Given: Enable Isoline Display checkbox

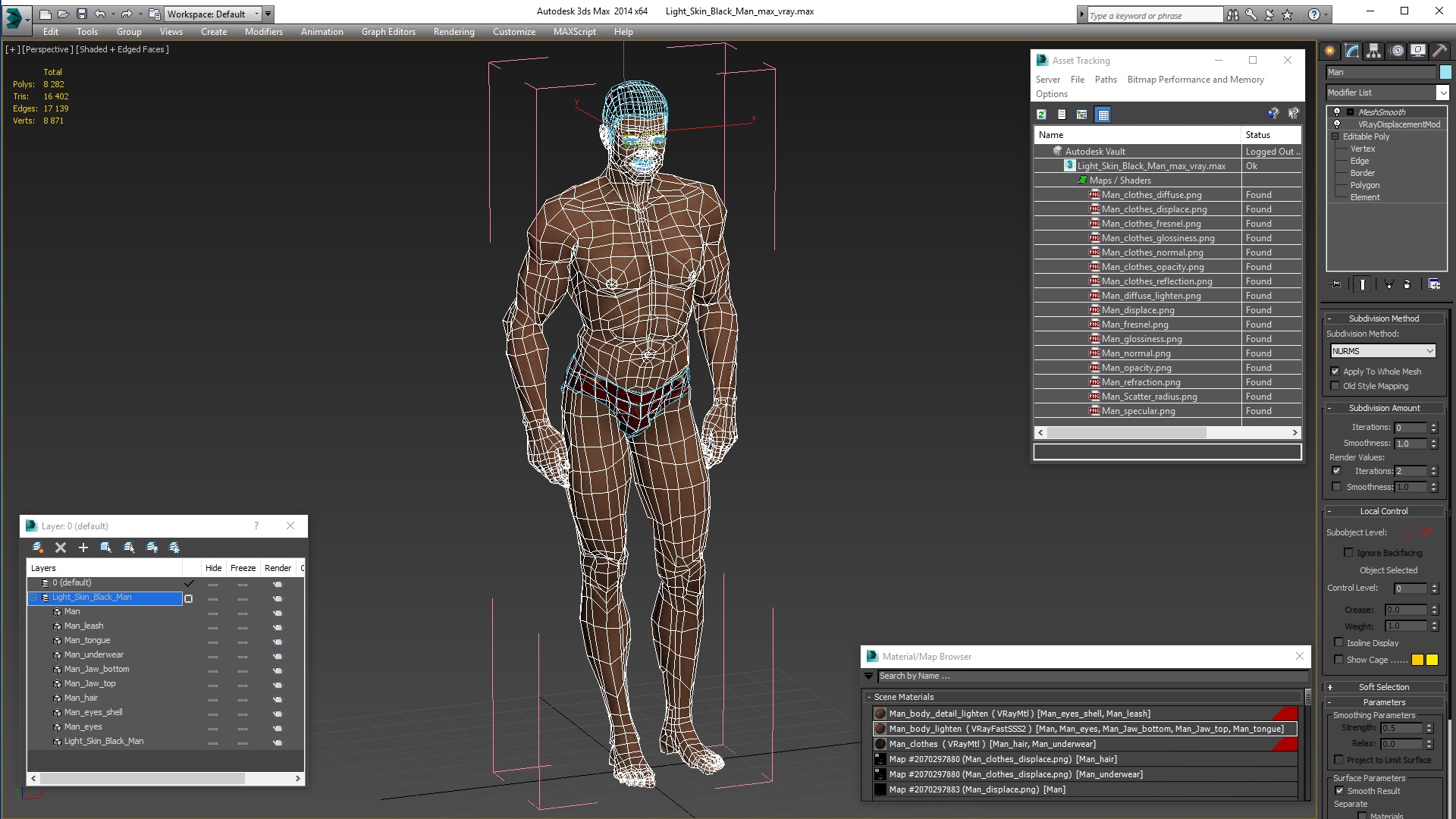Looking at the screenshot, I should pos(1338,643).
